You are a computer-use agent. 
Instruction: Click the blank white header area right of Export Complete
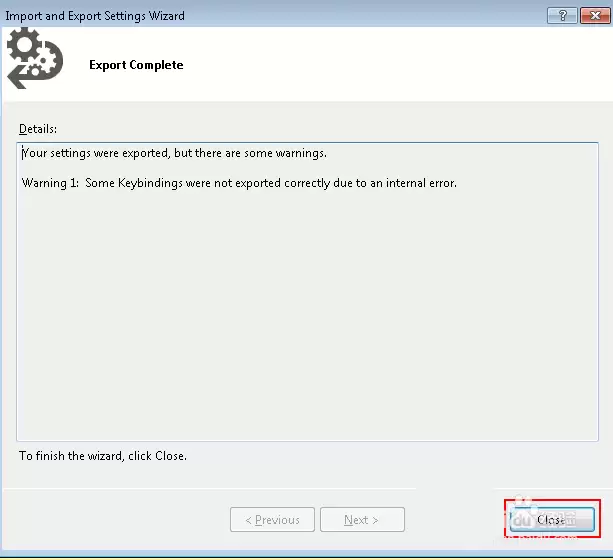pyautogui.click(x=400, y=65)
